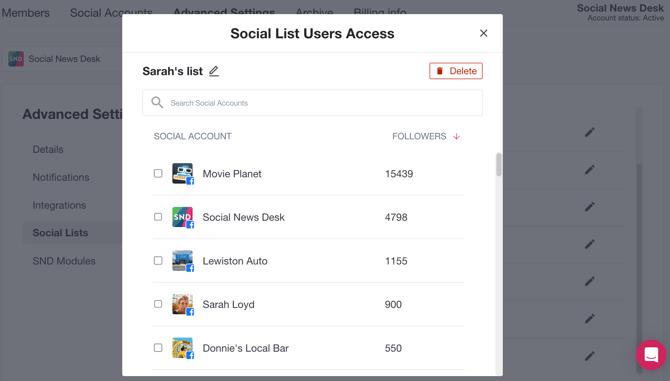Check the Donnie's Local Bar checkbox
The width and height of the screenshot is (670, 381).
click(158, 348)
